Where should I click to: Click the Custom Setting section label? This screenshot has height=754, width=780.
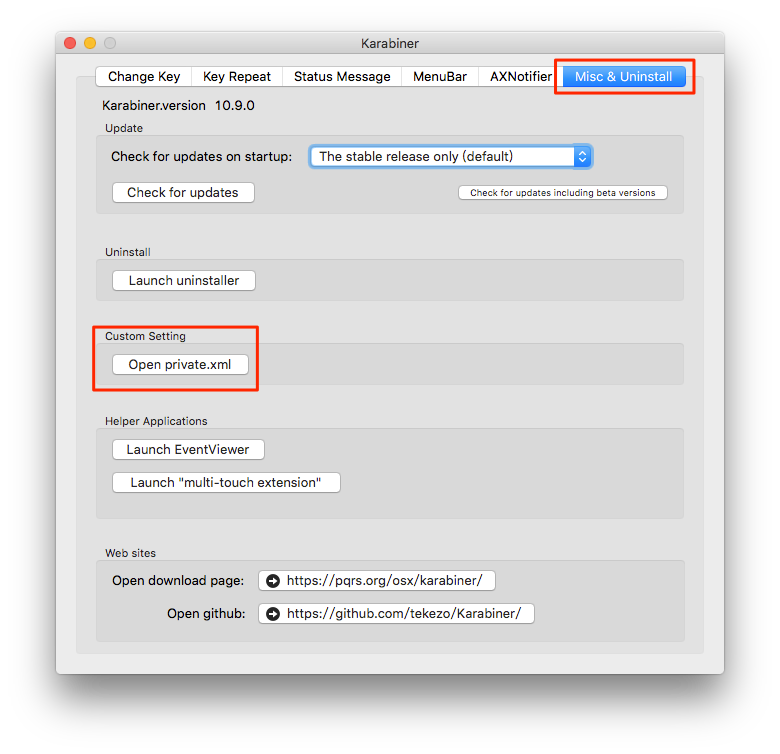(x=145, y=336)
